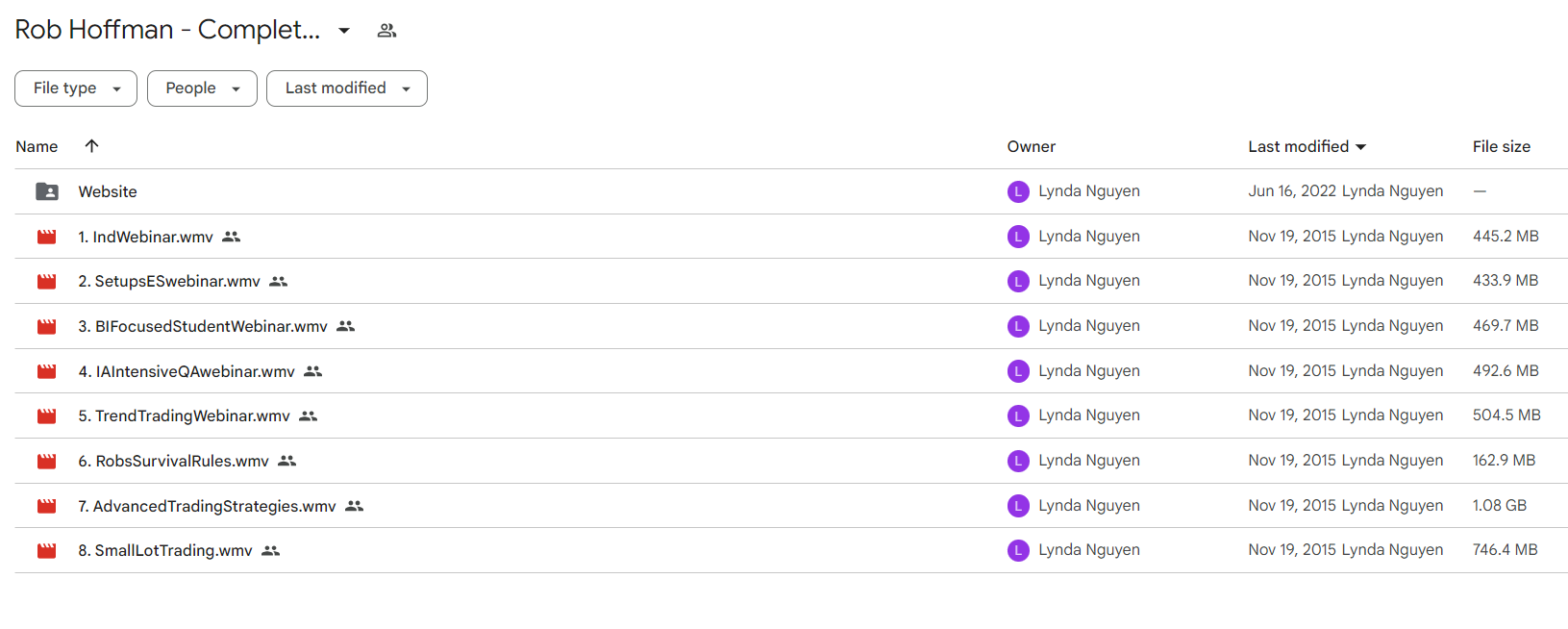Select 7. AdvancedTradingStrategies.wmv file name
Screen dimensions: 1568x629
coord(208,506)
